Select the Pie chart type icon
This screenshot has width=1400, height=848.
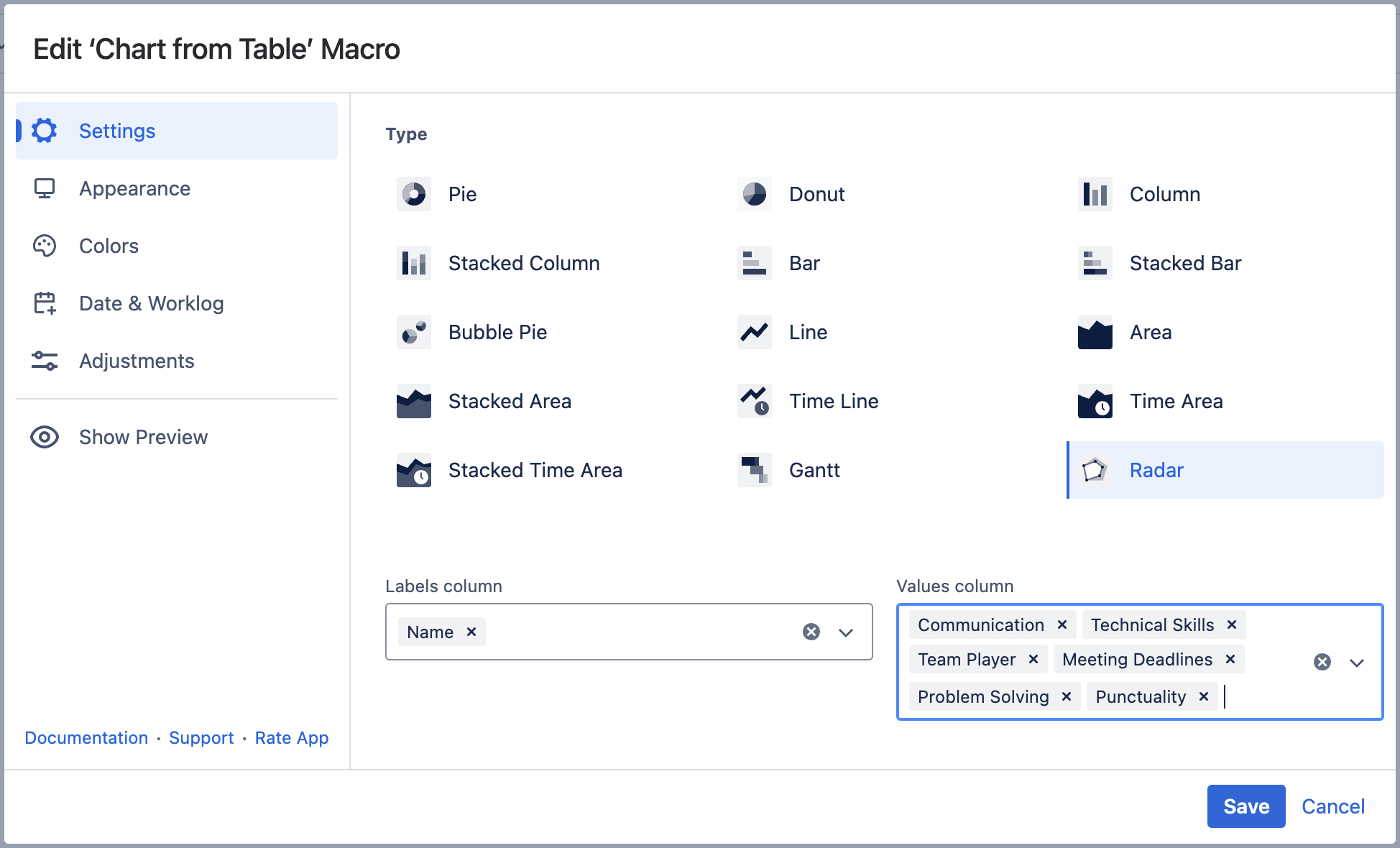point(414,194)
